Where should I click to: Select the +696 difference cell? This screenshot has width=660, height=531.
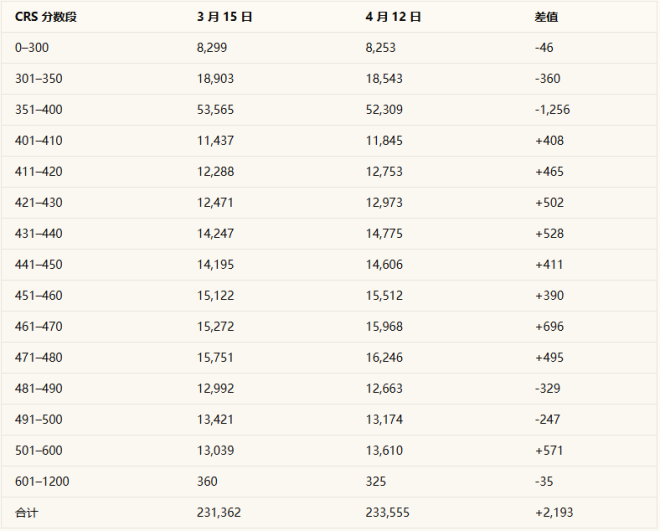tap(549, 326)
